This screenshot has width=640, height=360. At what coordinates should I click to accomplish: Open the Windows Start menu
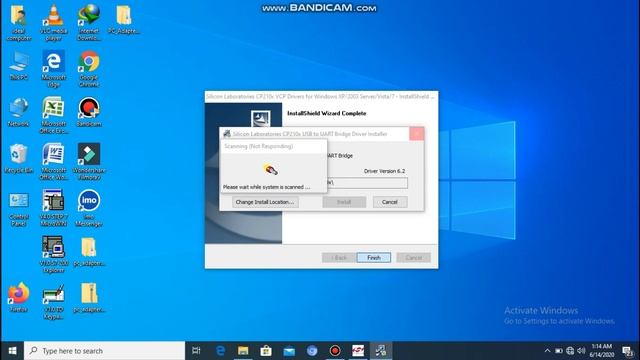point(12,351)
